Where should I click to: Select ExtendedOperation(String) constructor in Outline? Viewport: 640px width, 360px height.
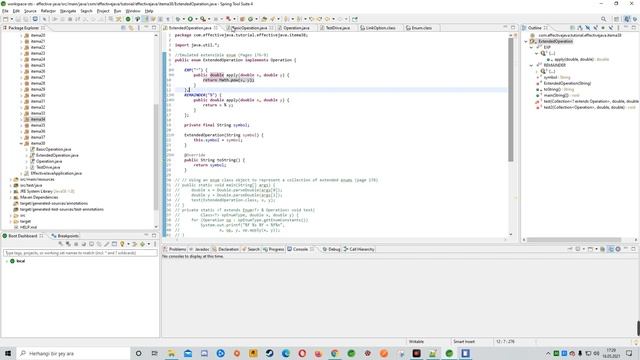pos(567,83)
